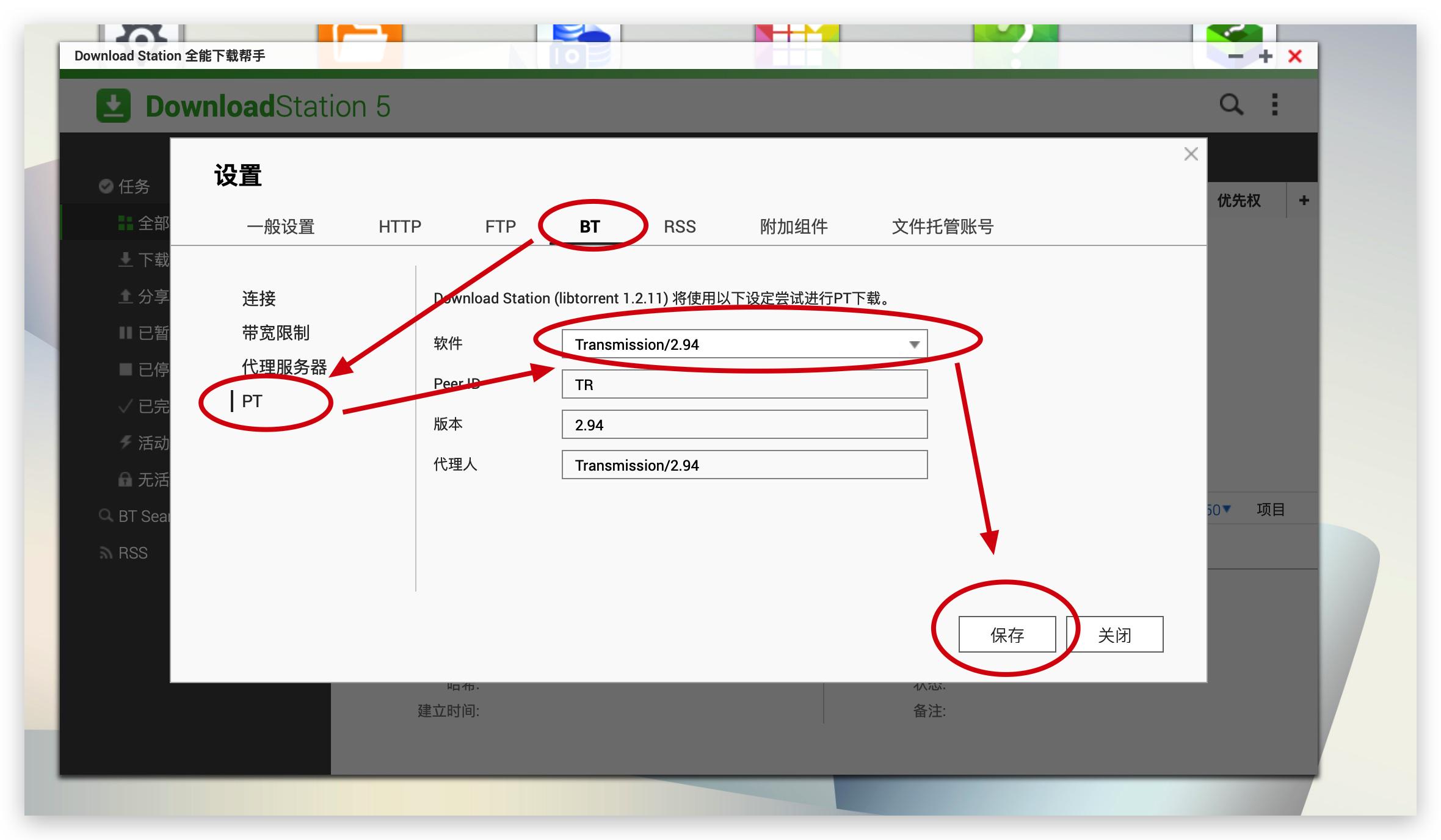
Task: Click the 保存 save button
Action: 1008,635
